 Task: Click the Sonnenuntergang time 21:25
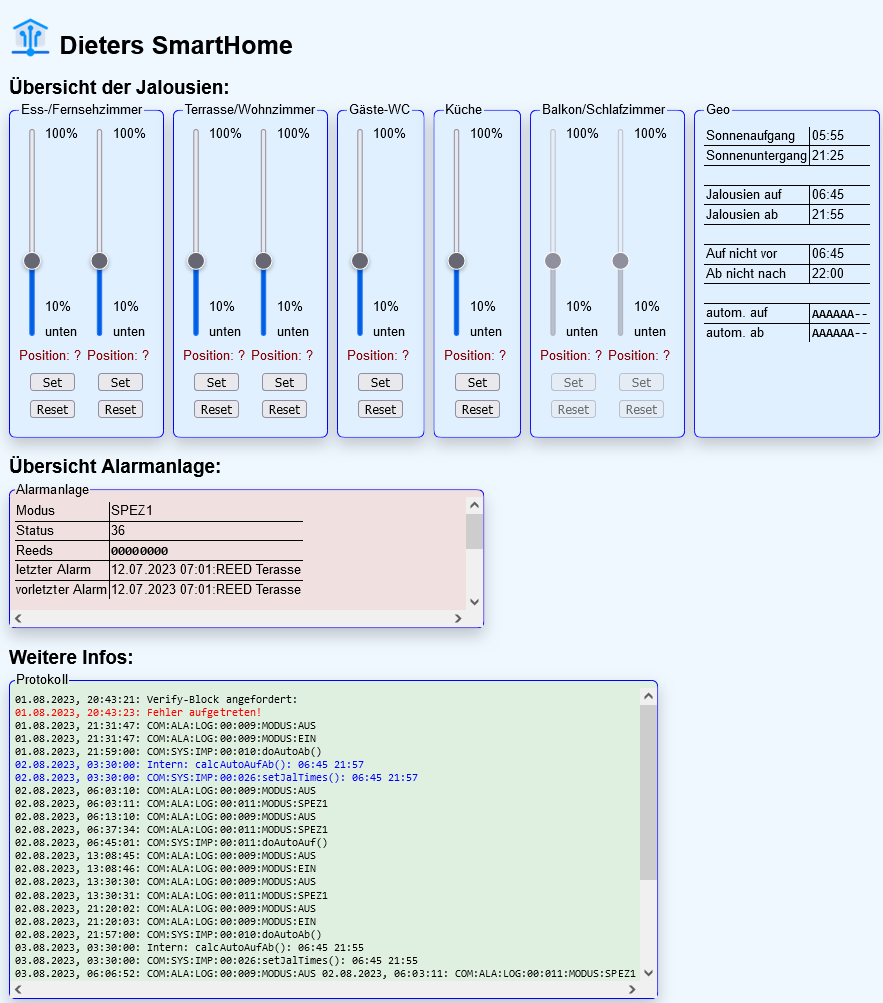[x=828, y=155]
